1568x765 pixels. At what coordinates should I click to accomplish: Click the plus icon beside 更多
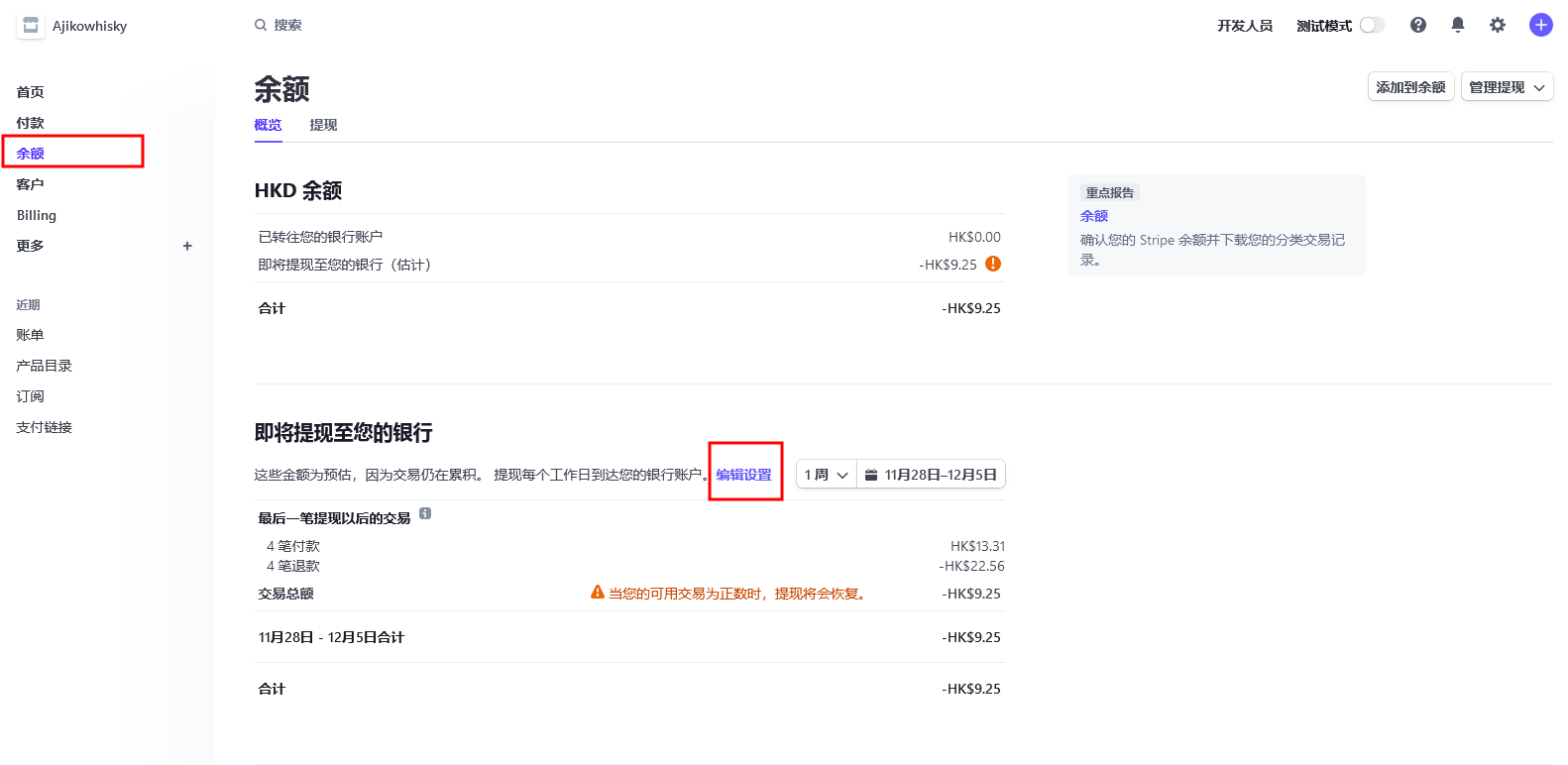[x=187, y=246]
